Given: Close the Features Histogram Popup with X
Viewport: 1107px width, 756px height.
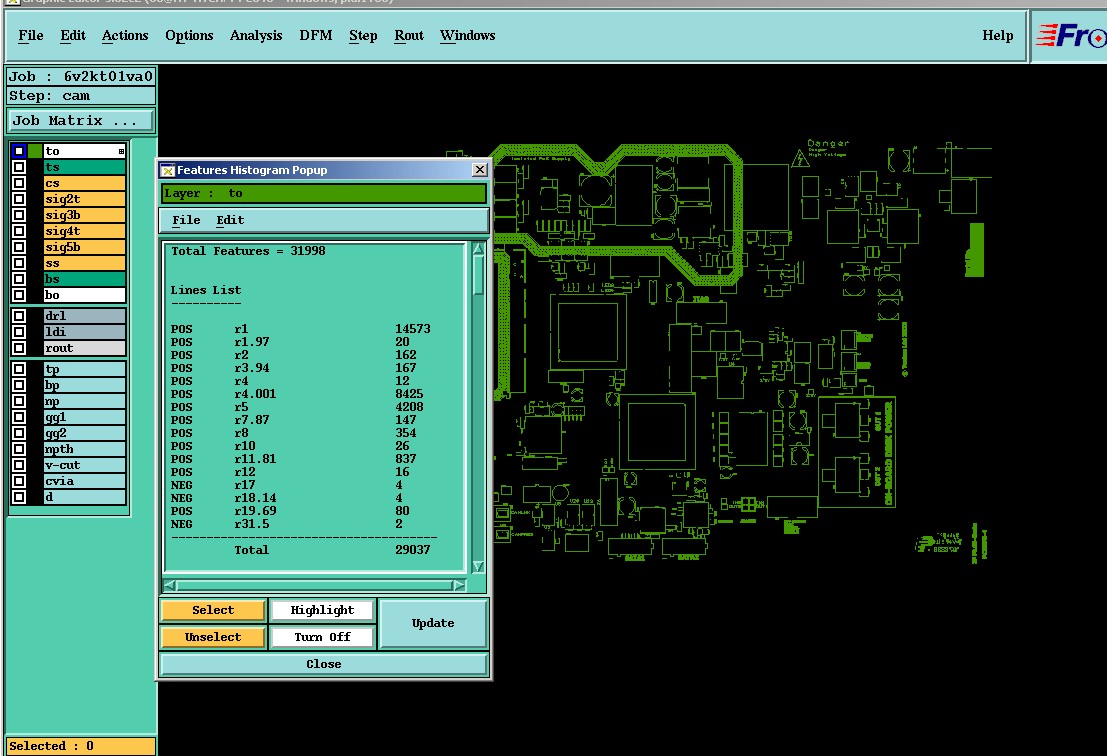Looking at the screenshot, I should pyautogui.click(x=479, y=170).
